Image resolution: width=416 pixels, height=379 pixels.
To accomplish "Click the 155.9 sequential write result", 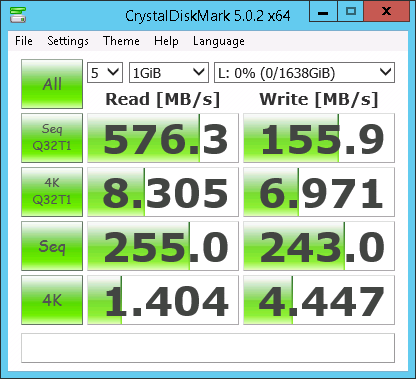I will click(x=319, y=138).
